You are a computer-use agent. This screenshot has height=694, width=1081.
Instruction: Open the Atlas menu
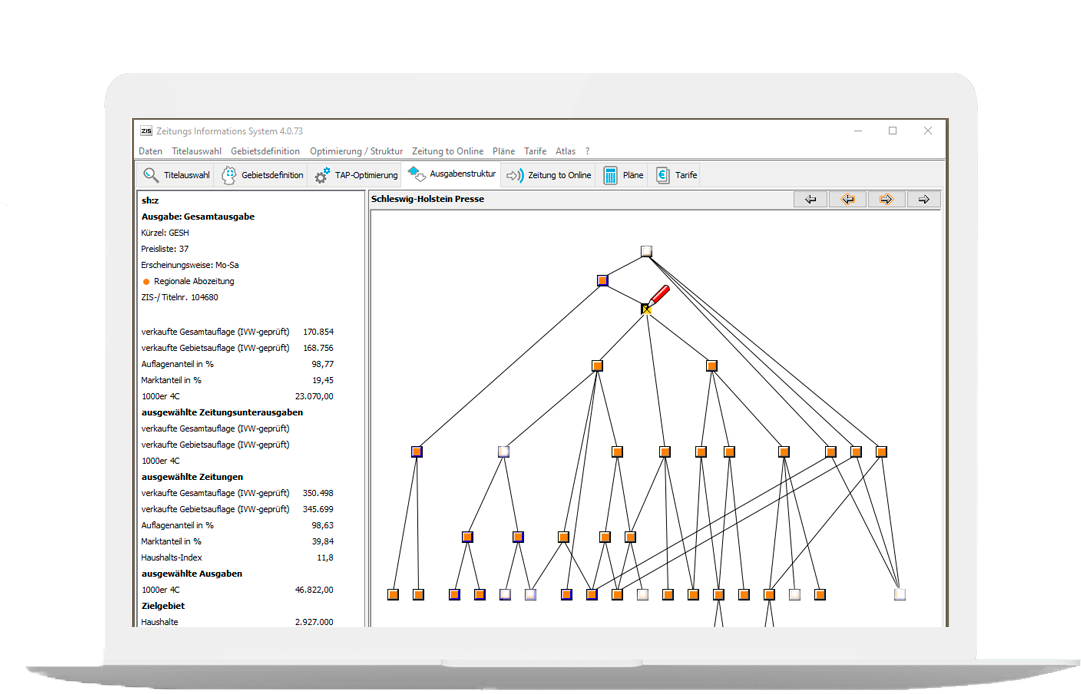[565, 151]
